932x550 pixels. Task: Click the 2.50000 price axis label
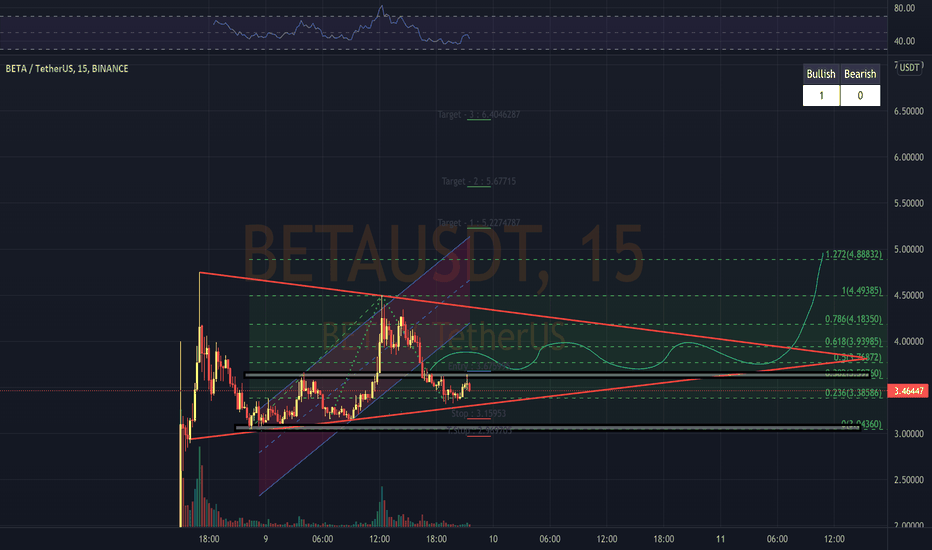pyautogui.click(x=909, y=480)
